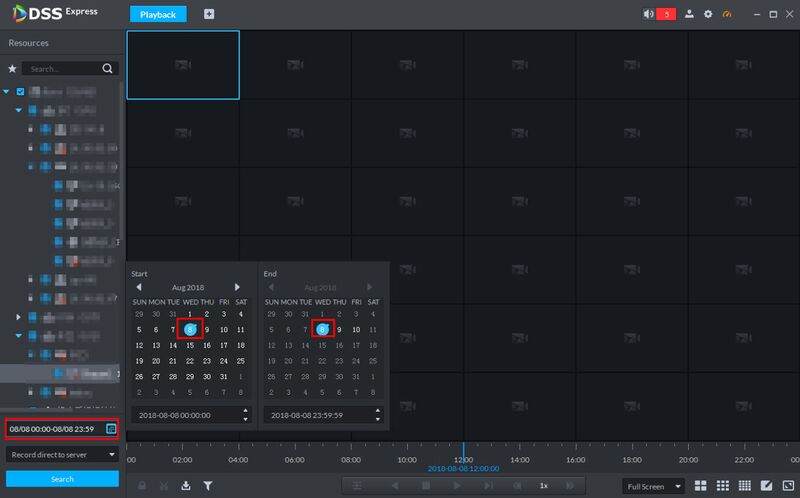Image resolution: width=800 pixels, height=498 pixels.
Task: Open the user account icon in title bar
Action: tap(689, 14)
